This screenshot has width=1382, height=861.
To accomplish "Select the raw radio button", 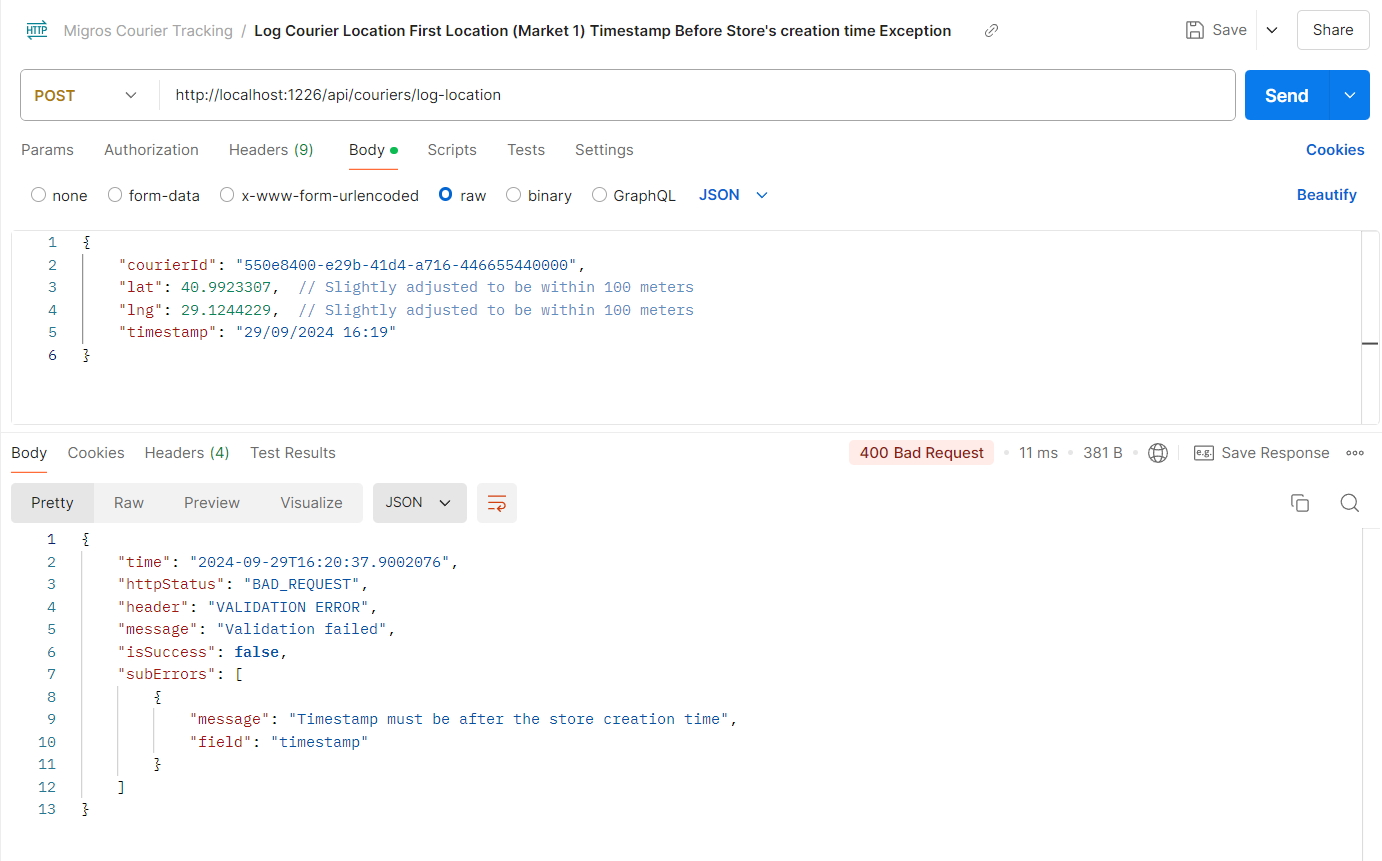I will coord(446,195).
